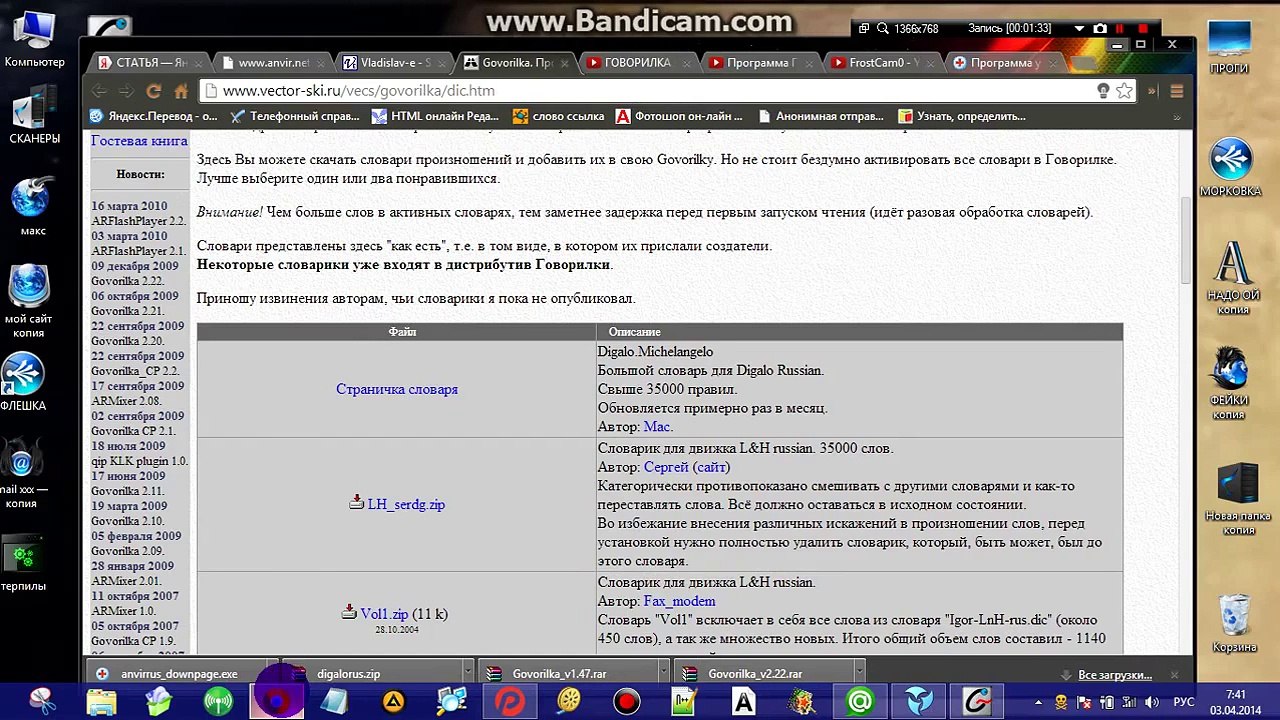
Task: Open the ПРОГИ desktop icon
Action: [x=1229, y=47]
